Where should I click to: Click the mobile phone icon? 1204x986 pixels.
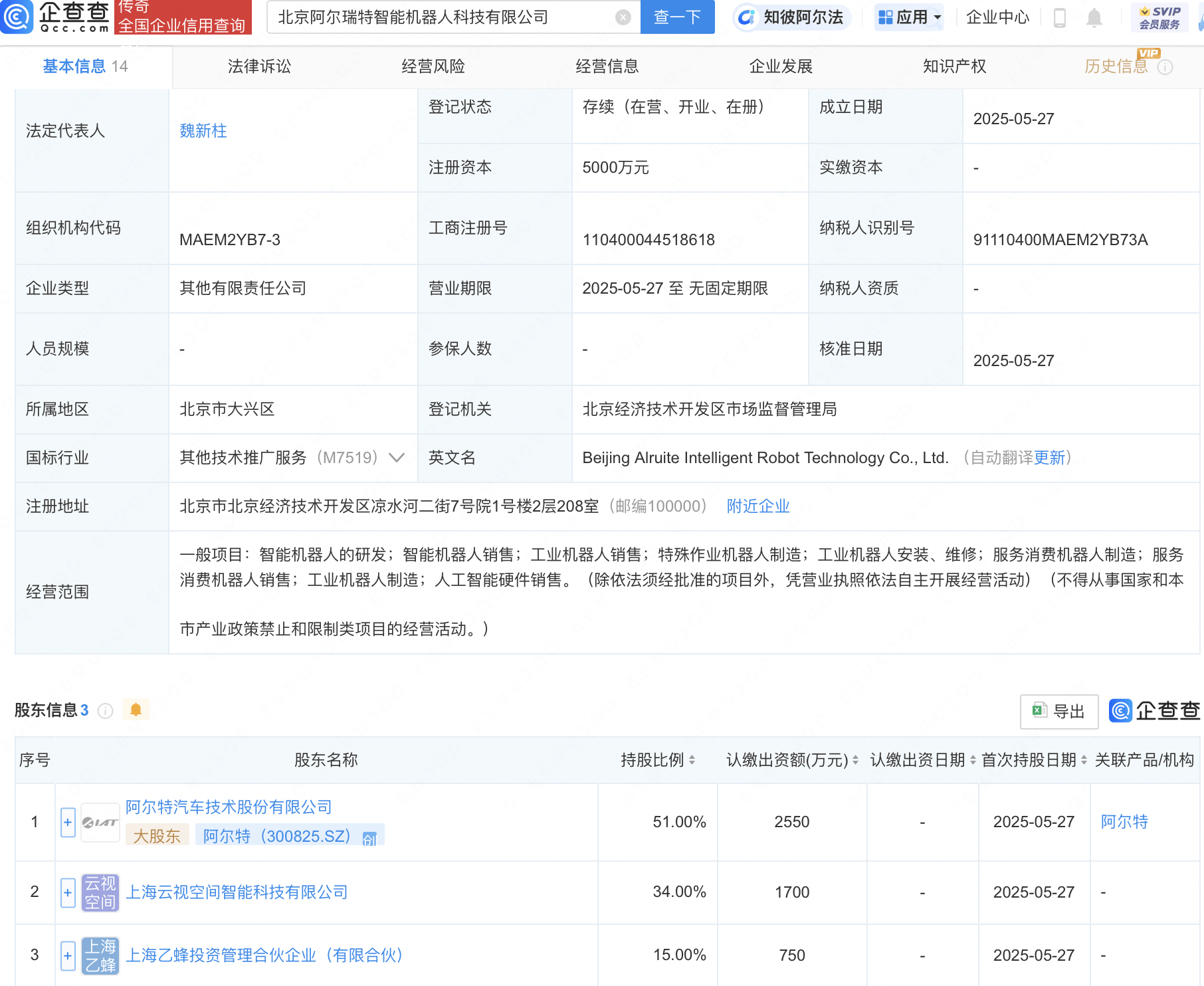1060,18
